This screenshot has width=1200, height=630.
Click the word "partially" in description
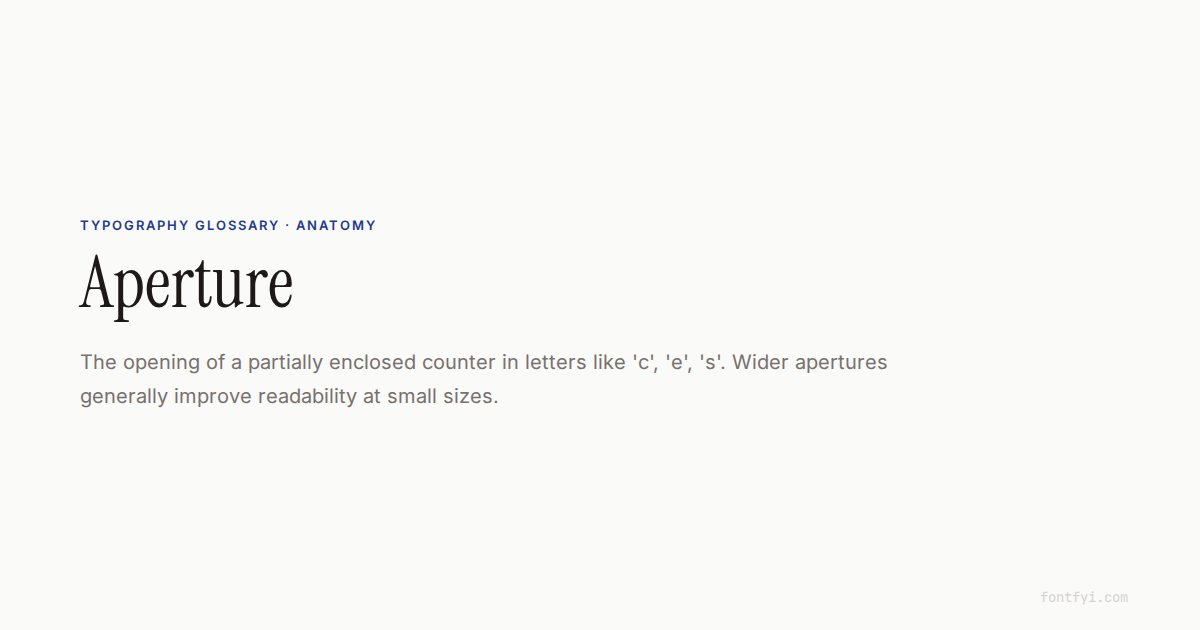[x=285, y=363]
